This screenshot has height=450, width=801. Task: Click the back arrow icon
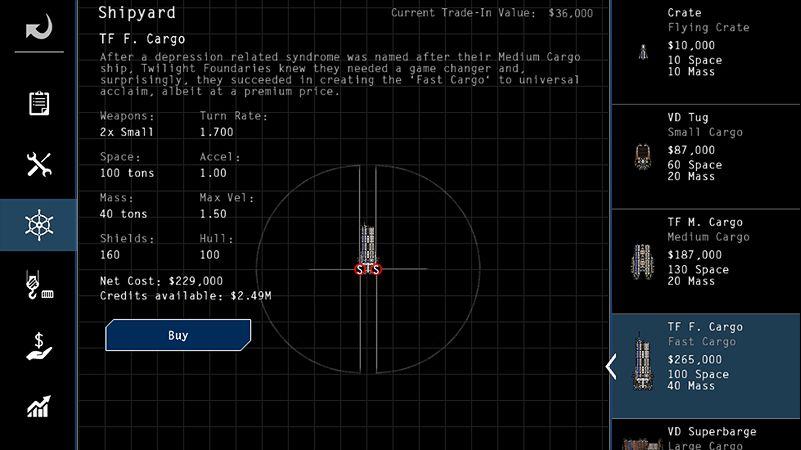pos(39,27)
